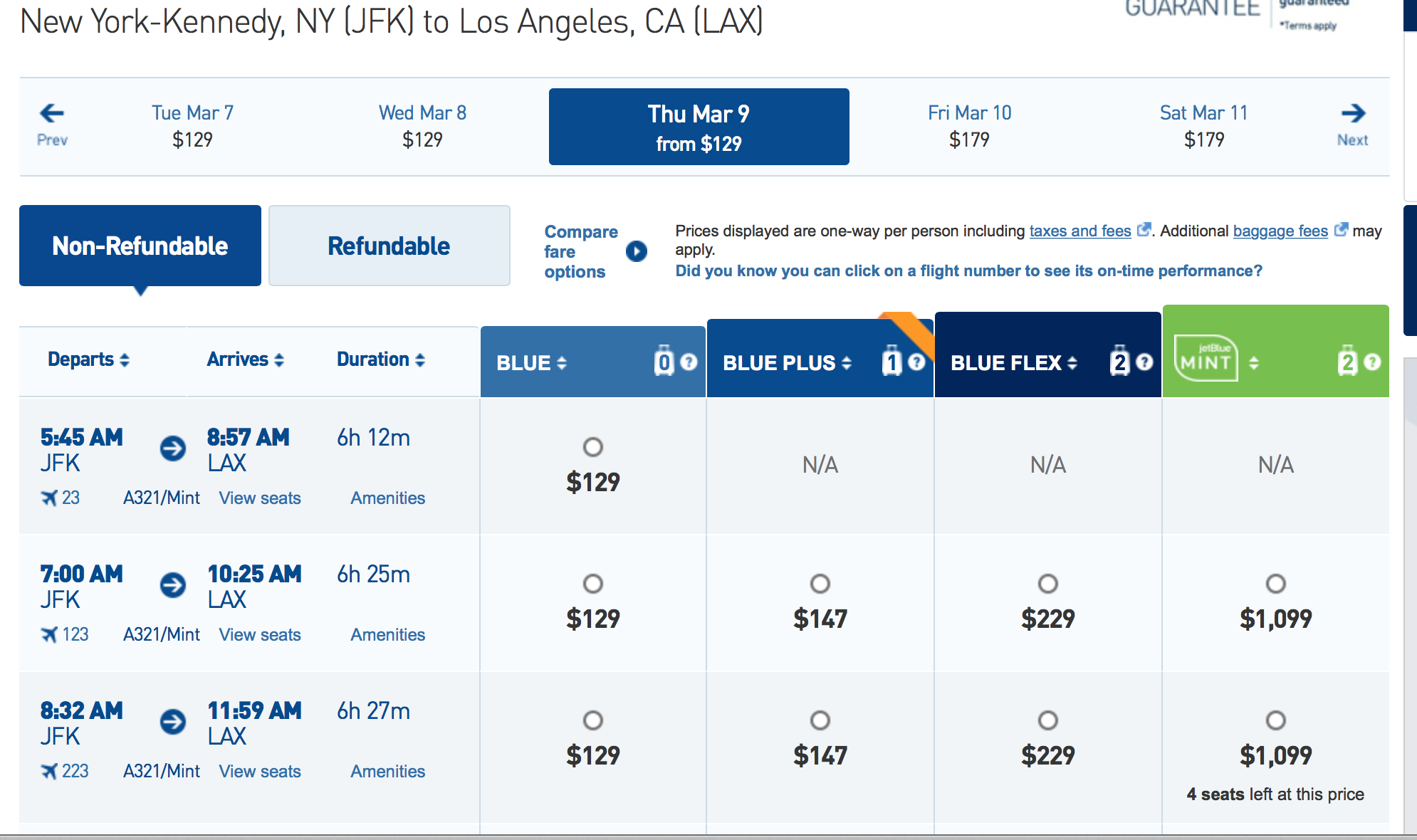
Task: Select the $147 Blue Plus fare for 7:00 AM flight
Action: coord(820,584)
